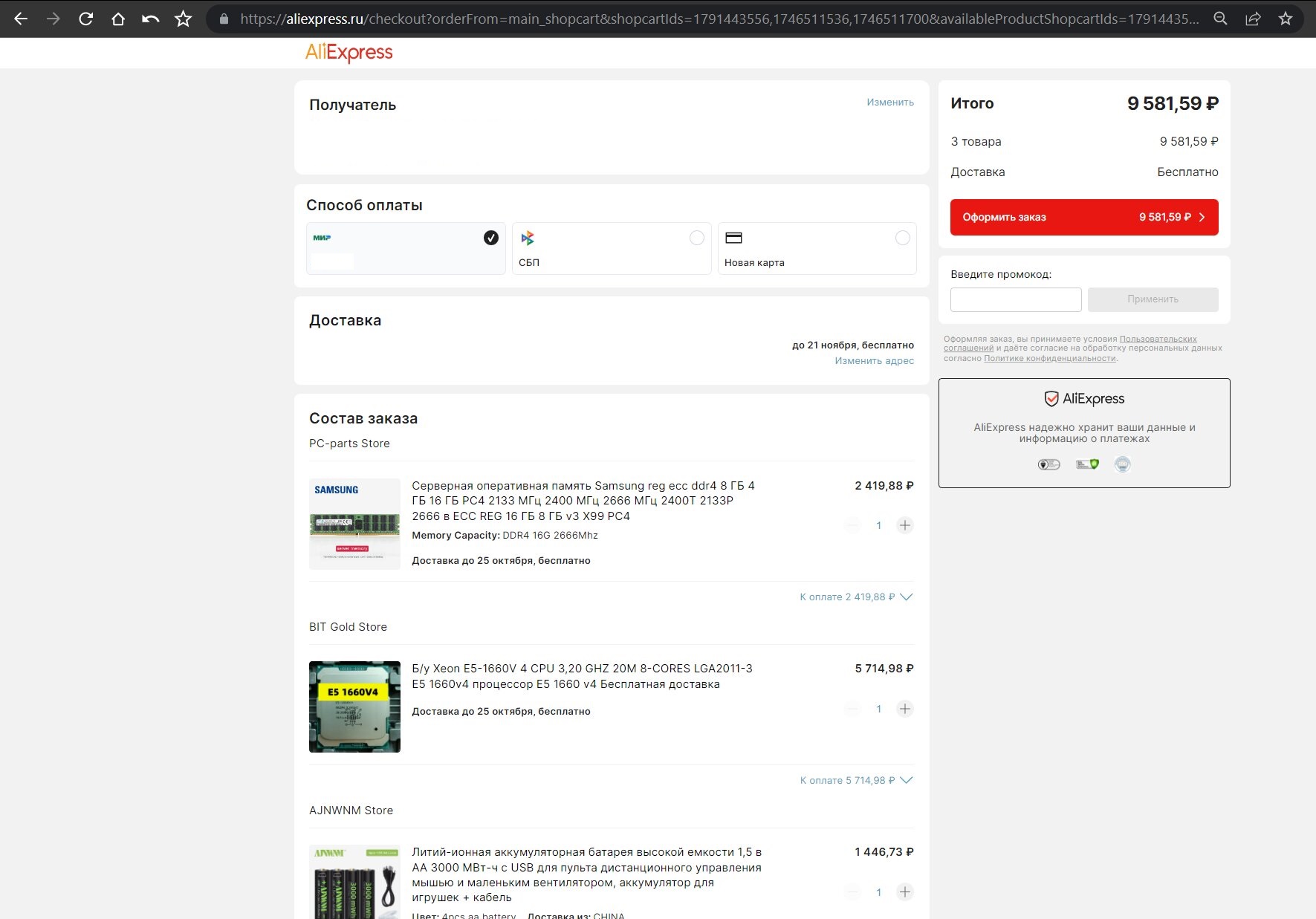Click the undo arrow in browser toolbar
This screenshot has height=919, width=1316.
click(x=151, y=19)
